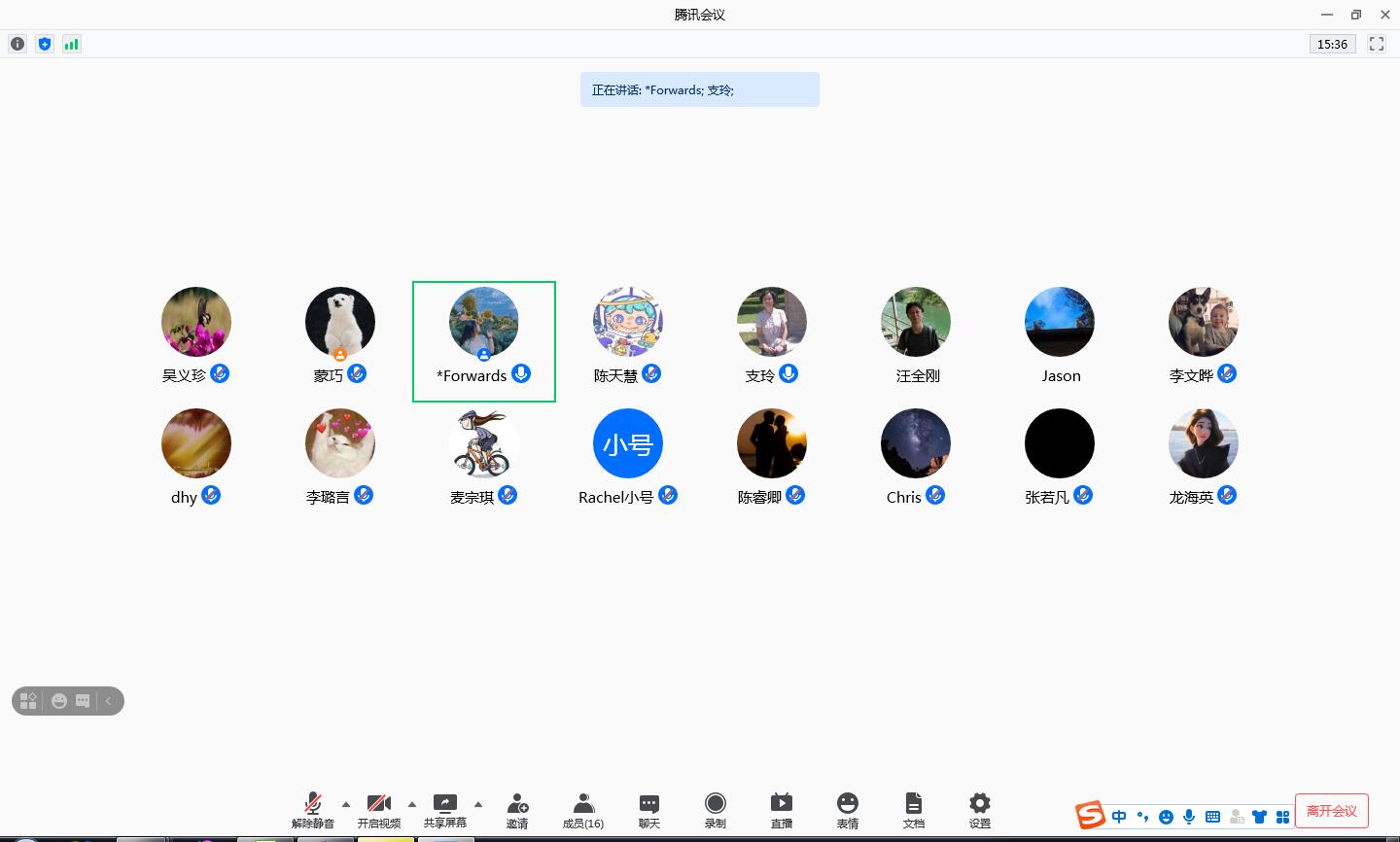Open the 聊天 chat window
The image size is (1400, 842).
click(649, 809)
